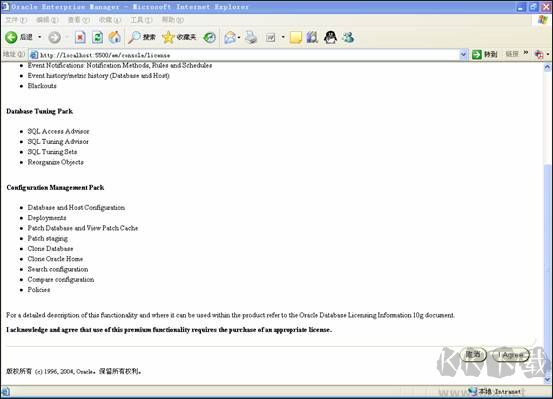Viewport: 553px width, 399px height.
Task: Click the green Back arrow icon
Action: (11, 37)
